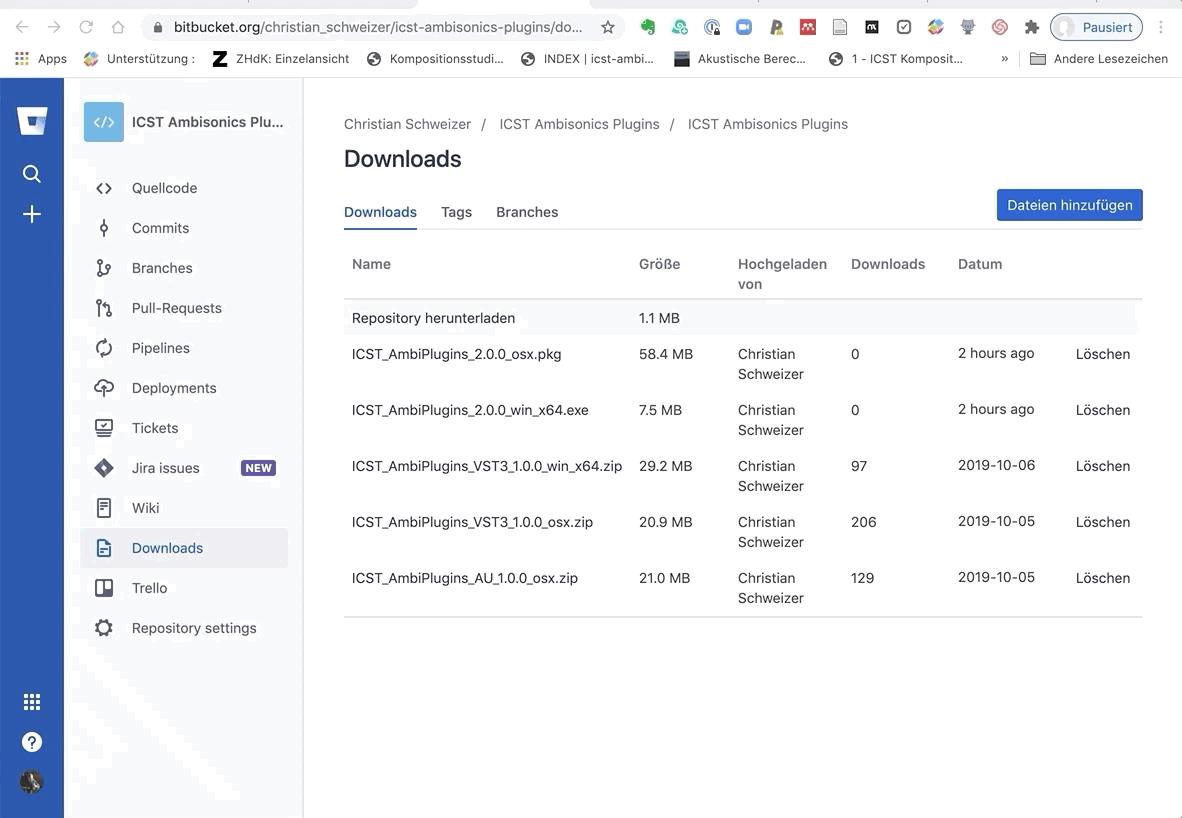Click the Dateien hinzufügen button
The height and width of the screenshot is (818, 1182).
1069,205
